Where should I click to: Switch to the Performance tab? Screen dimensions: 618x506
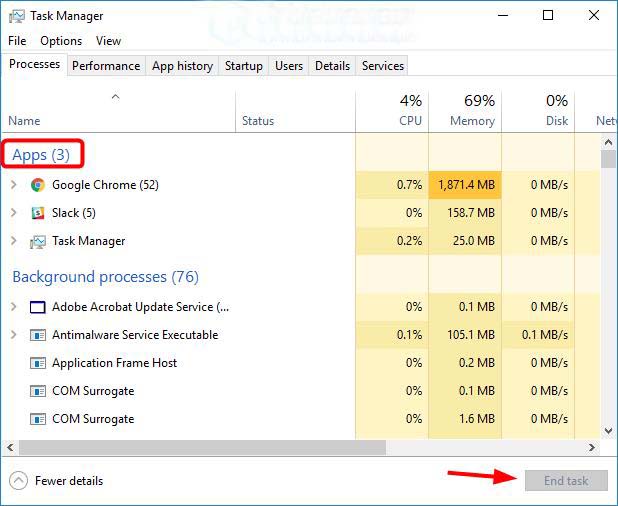pyautogui.click(x=106, y=66)
